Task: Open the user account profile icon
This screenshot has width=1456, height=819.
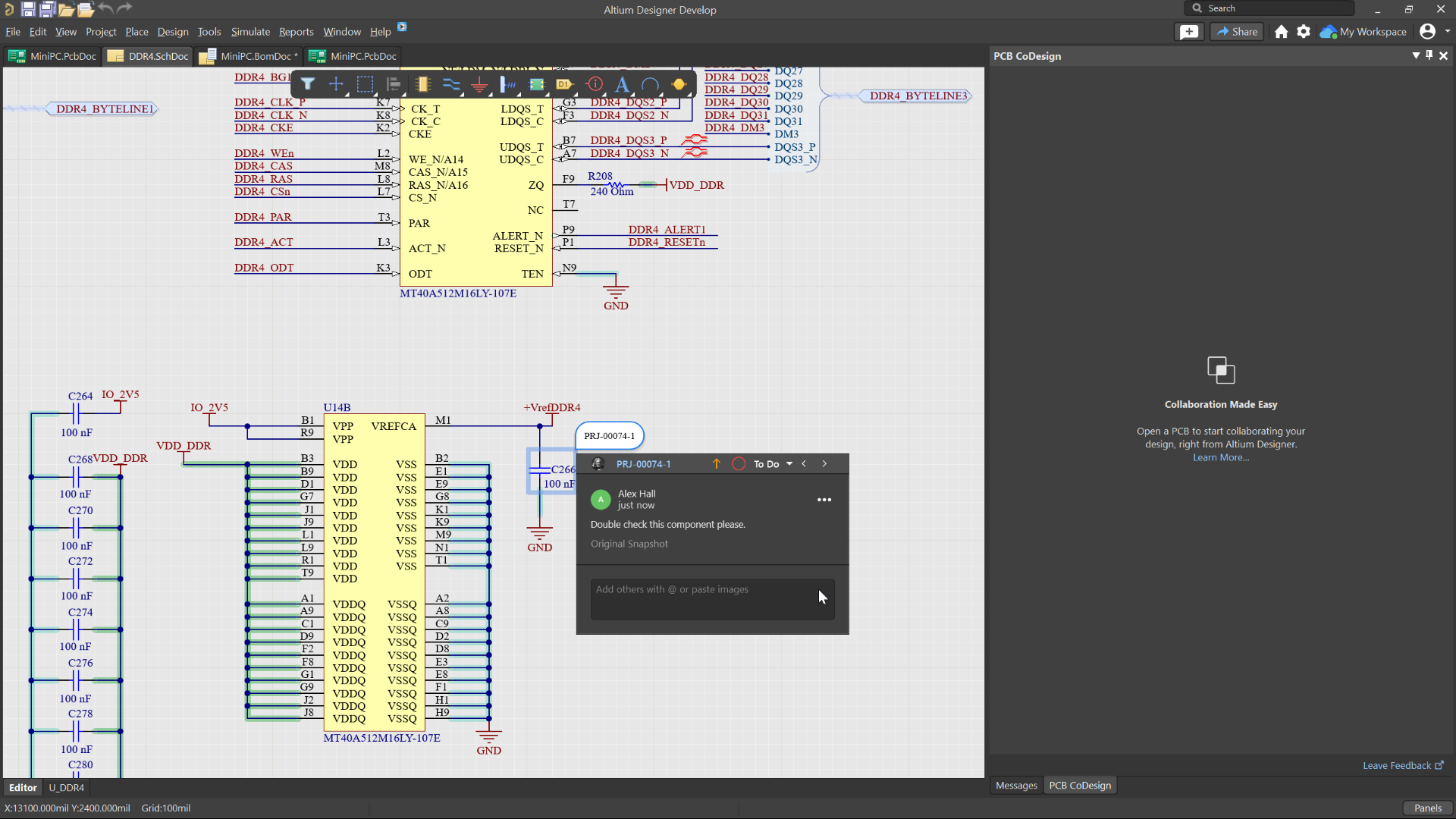Action: click(1427, 32)
